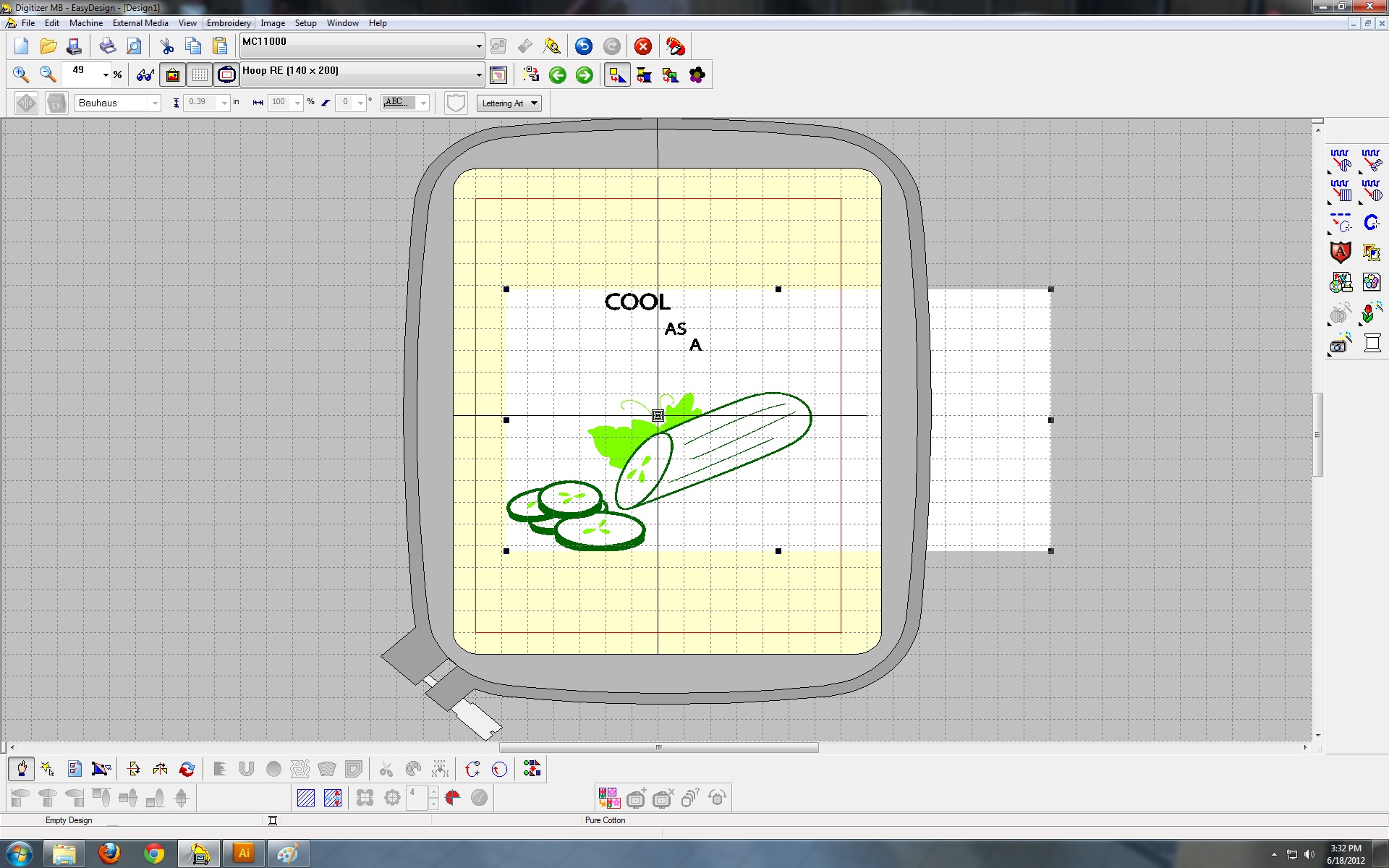This screenshot has width=1389, height=868.
Task: Click the New design page icon
Action: click(21, 47)
